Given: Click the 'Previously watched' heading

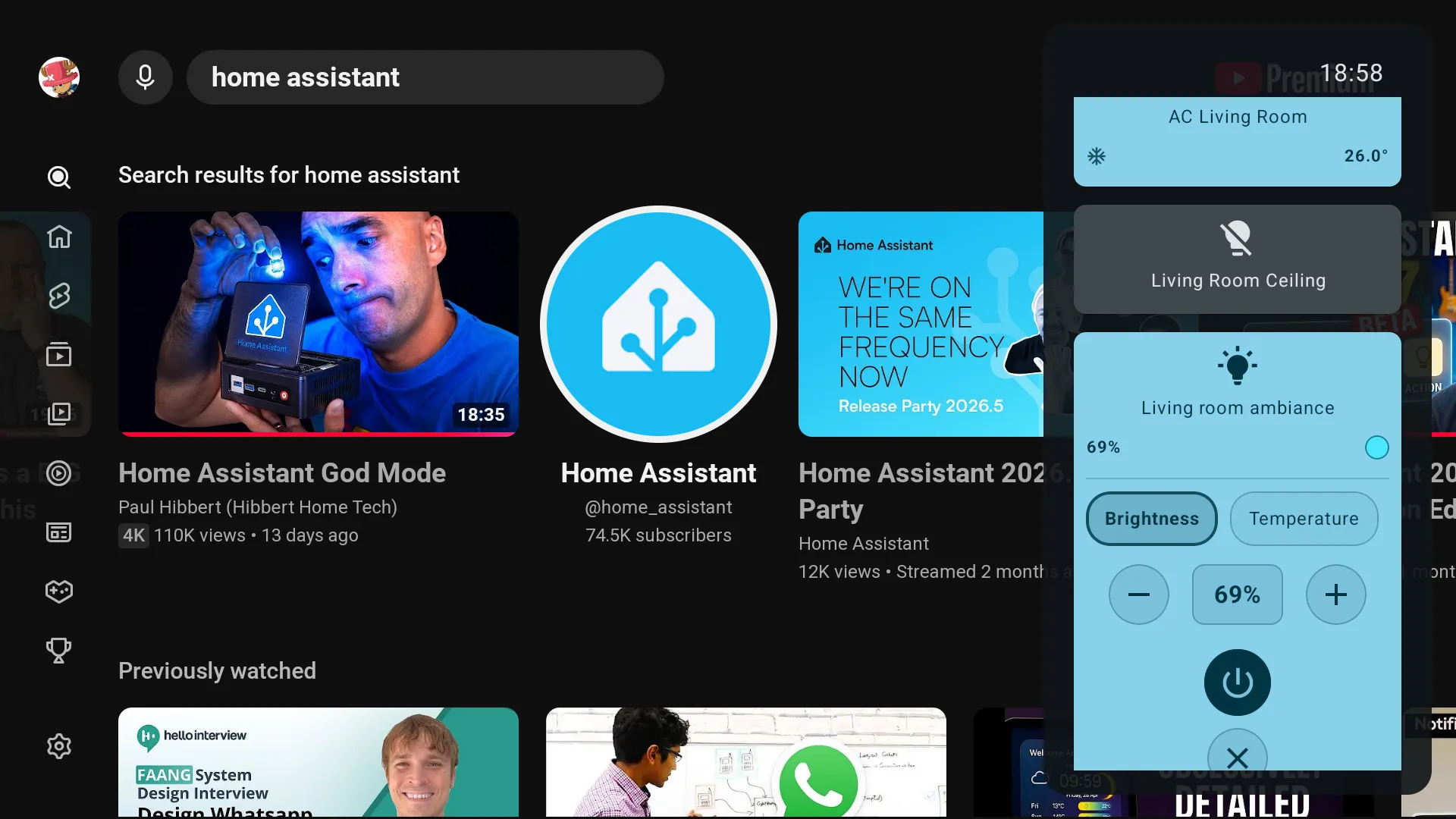Looking at the screenshot, I should pos(217,671).
